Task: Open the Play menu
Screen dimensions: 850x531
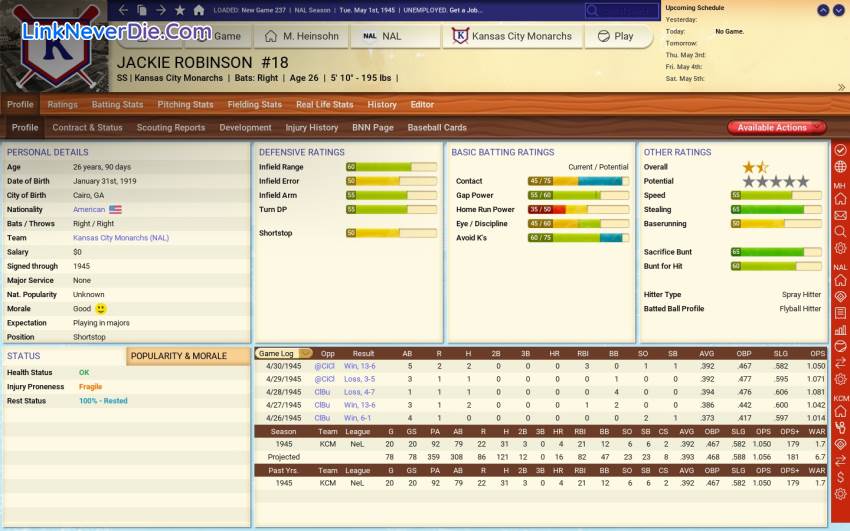Action: coord(617,36)
